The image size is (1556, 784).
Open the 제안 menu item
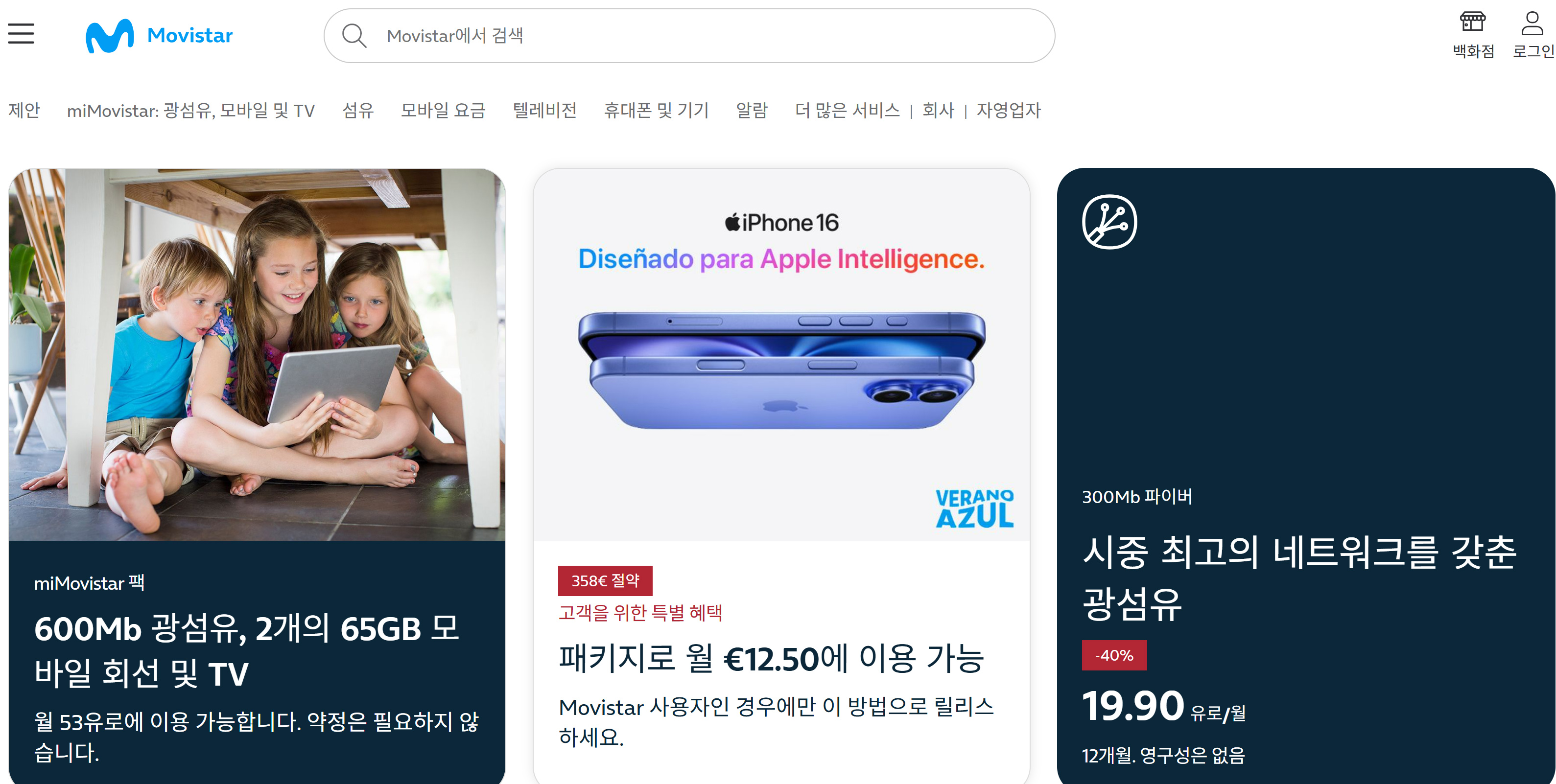[24, 111]
